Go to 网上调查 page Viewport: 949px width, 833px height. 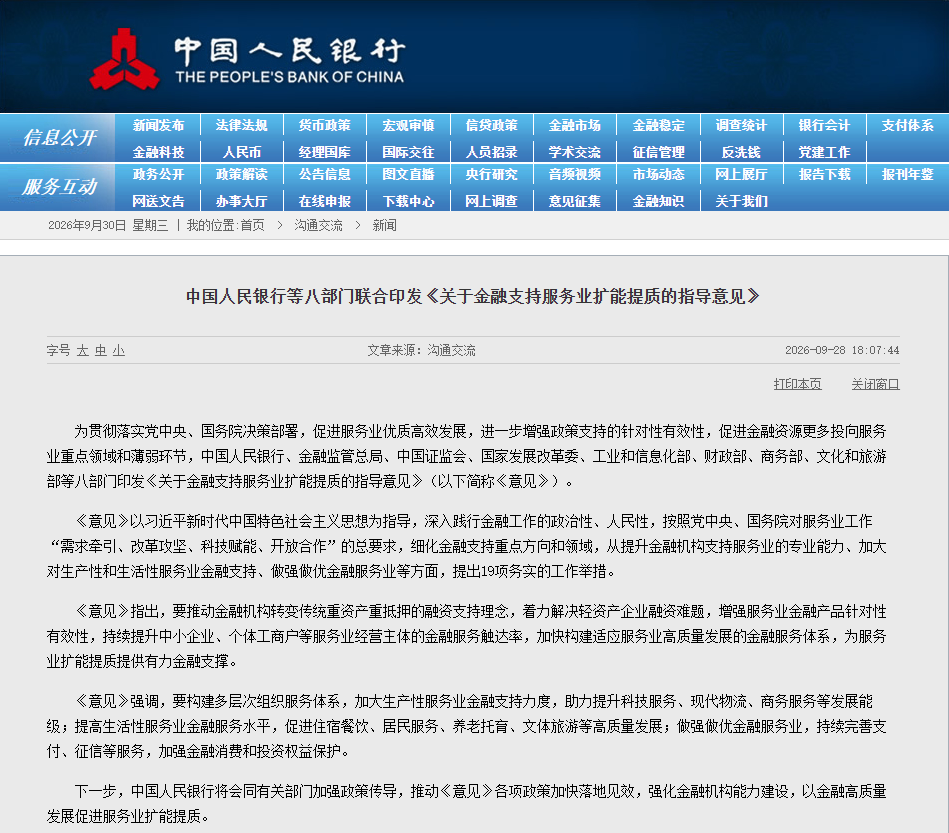pos(491,201)
